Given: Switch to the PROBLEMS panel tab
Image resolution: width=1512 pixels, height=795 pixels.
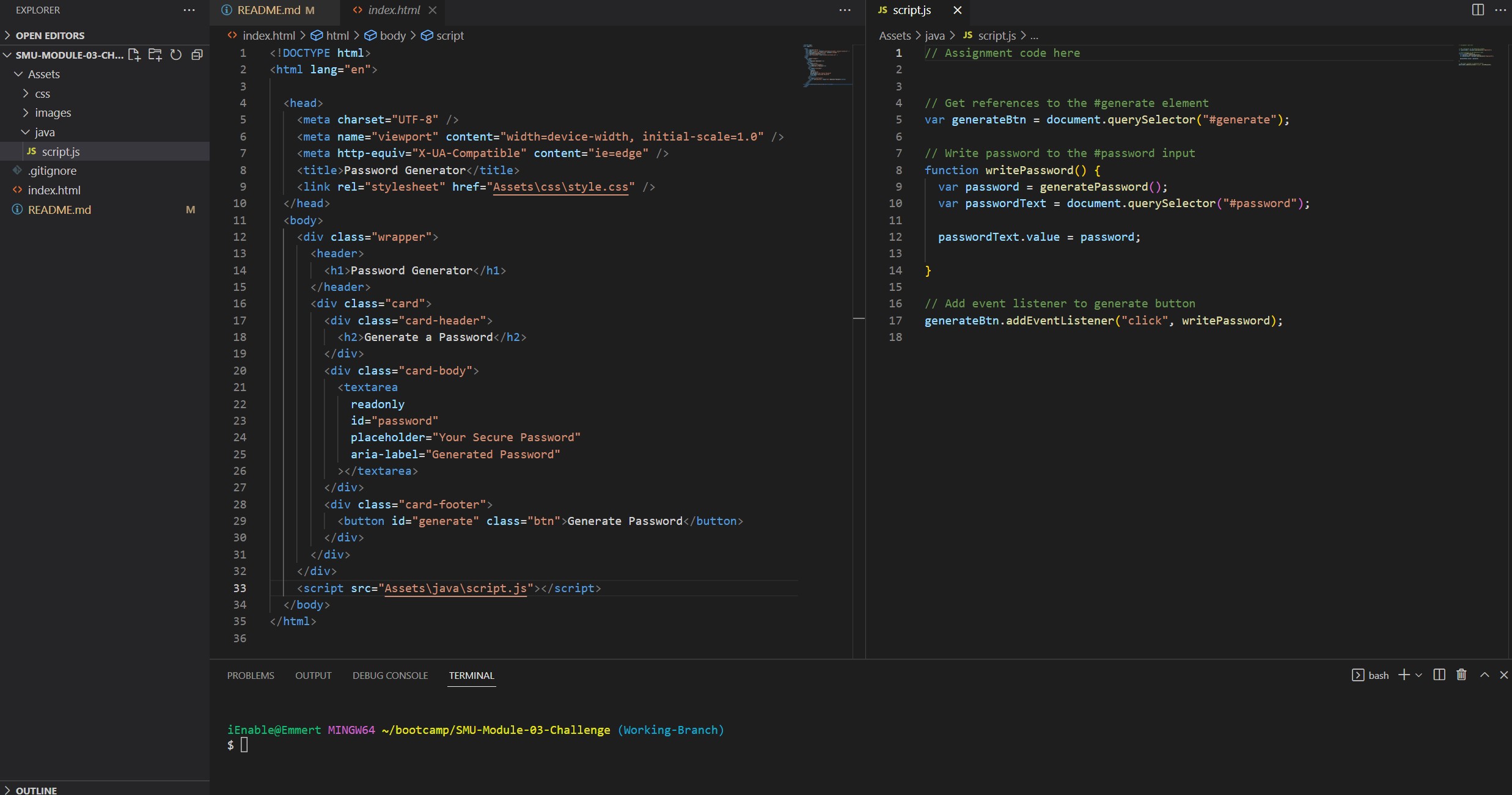Looking at the screenshot, I should (251, 675).
